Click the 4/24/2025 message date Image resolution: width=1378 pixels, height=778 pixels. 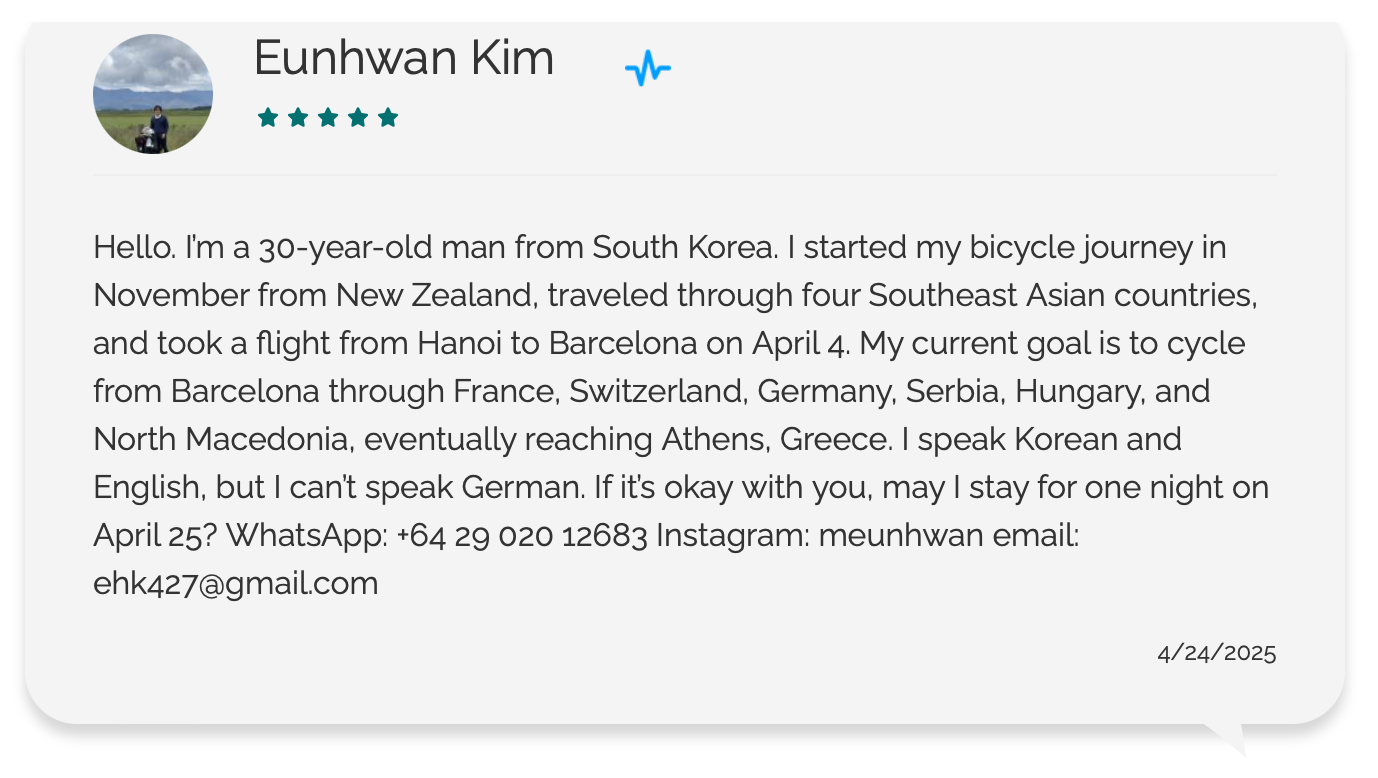[1216, 654]
